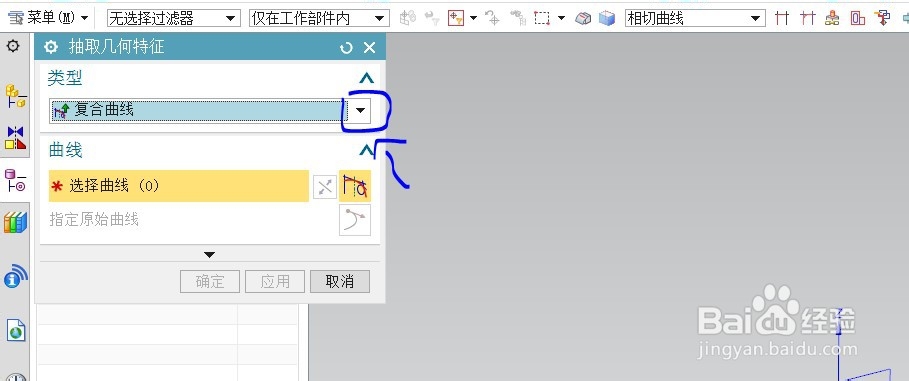Click the blue translucent box icon
This screenshot has width=909, height=381.
(607, 19)
